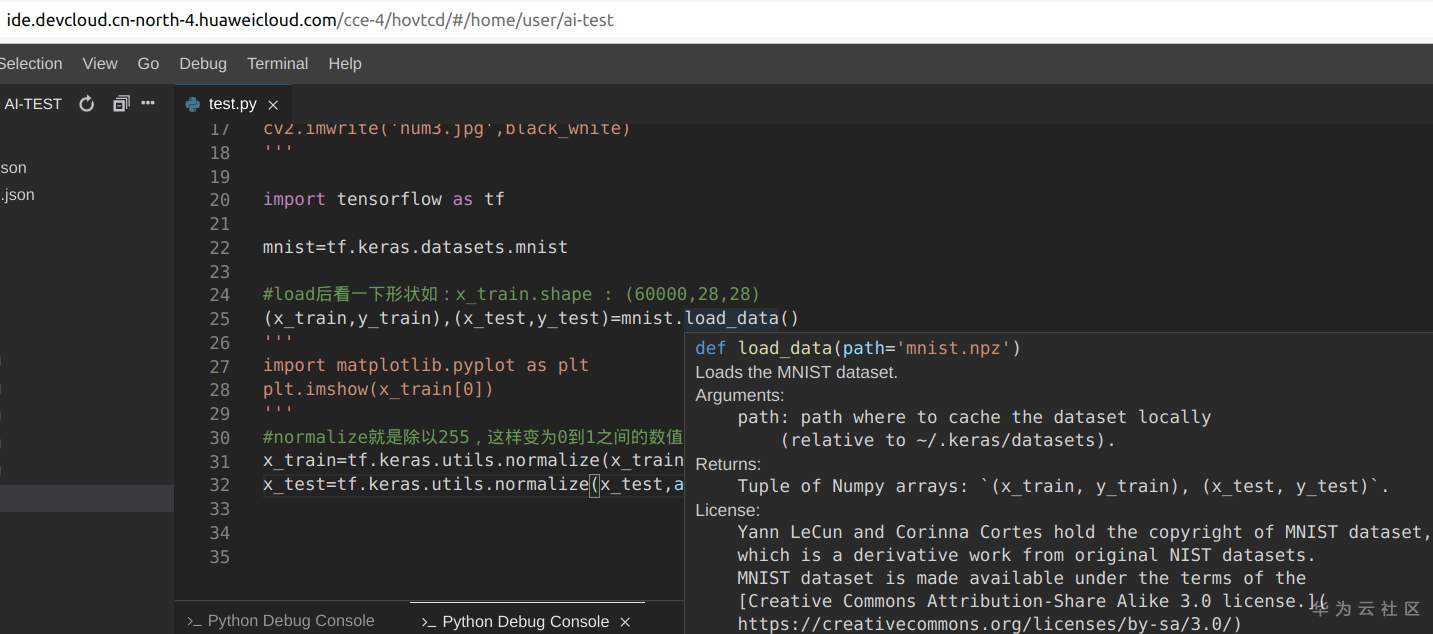Click load_data method call on line 25
This screenshot has height=634, width=1433.
731,319
